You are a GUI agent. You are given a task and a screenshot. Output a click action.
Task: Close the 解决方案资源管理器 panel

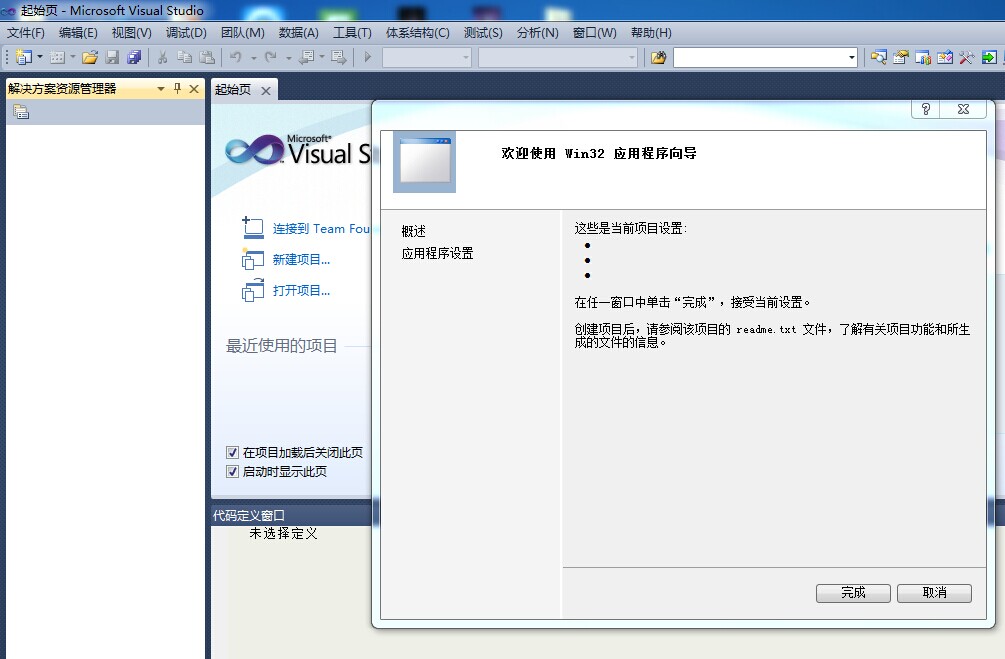(194, 89)
